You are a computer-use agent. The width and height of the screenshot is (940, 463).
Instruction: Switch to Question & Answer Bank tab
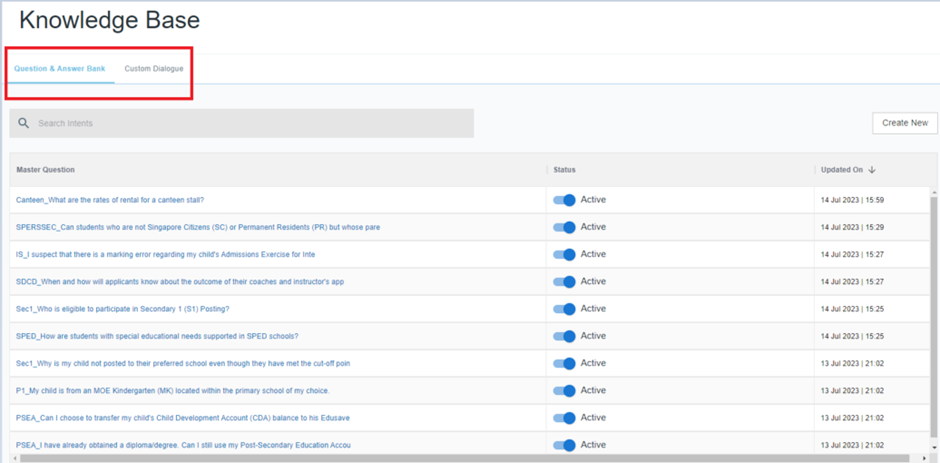tap(60, 69)
